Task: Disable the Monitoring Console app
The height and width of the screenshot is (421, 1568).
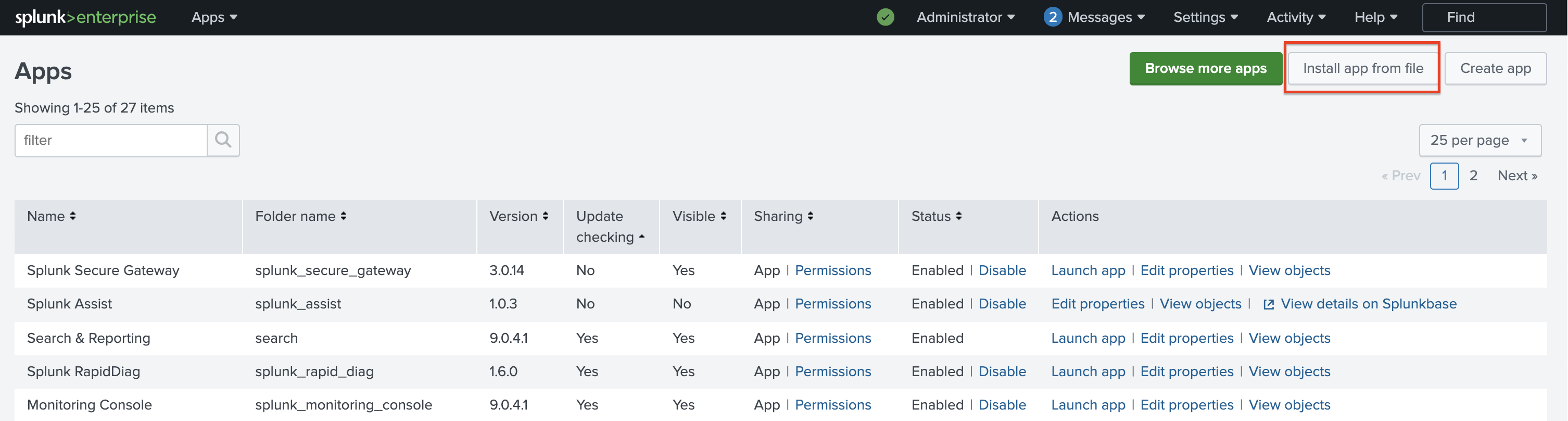Action: point(1002,405)
